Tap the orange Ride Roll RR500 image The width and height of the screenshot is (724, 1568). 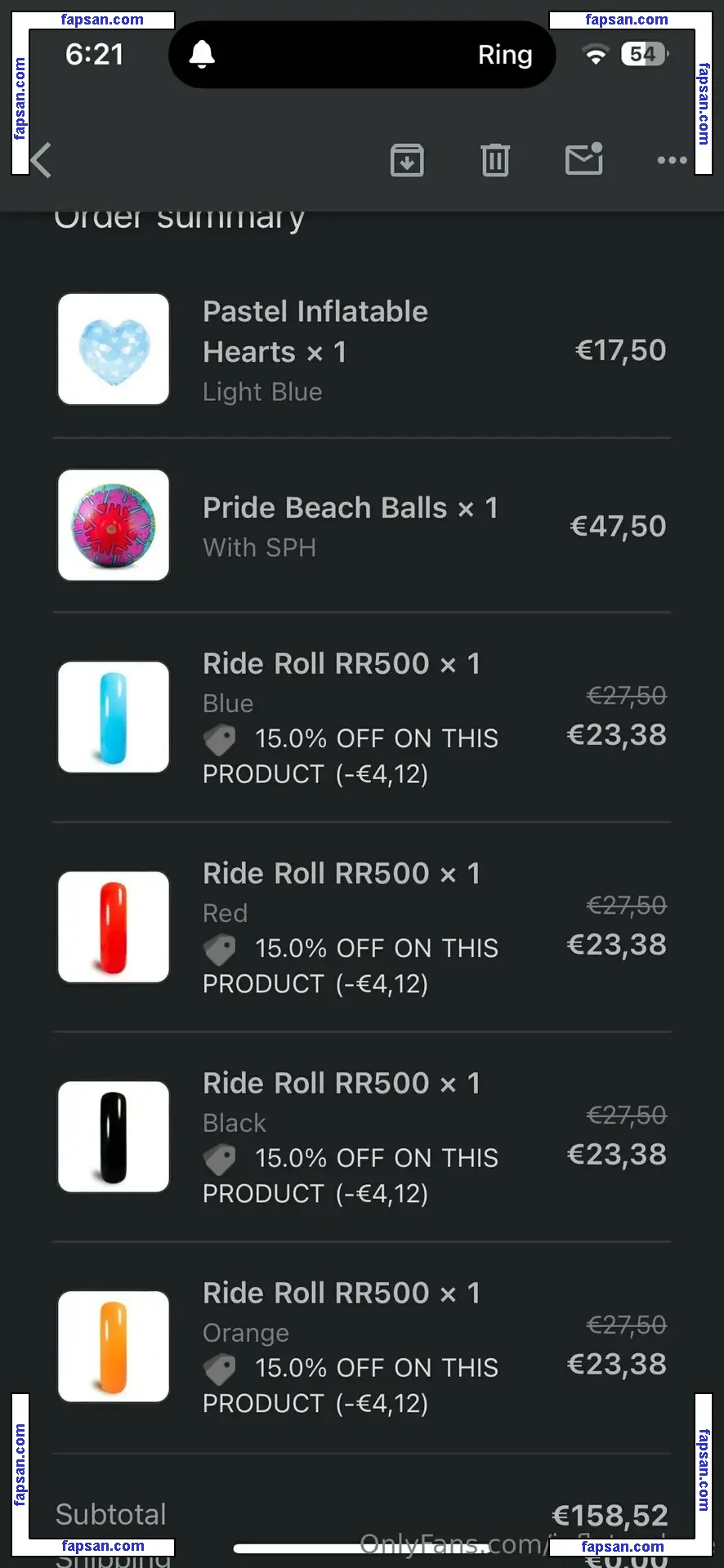click(114, 1347)
